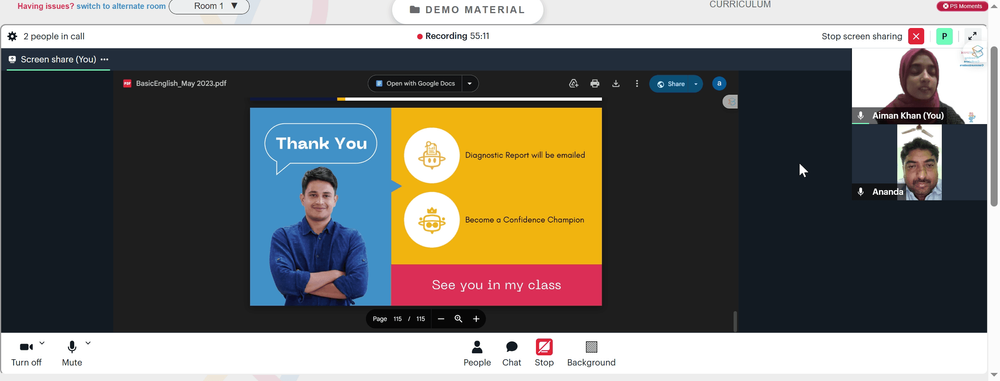This screenshot has width=1000, height=381.
Task: Click Ananda microphone indicator
Action: pos(860,191)
